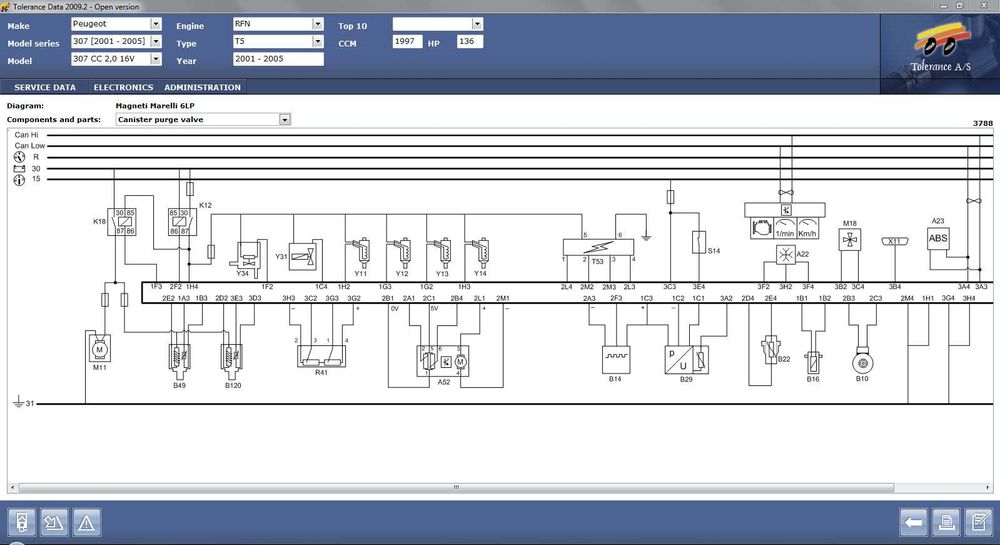The width and height of the screenshot is (1000, 545).
Task: Click the ground '31' label
Action: click(30, 403)
